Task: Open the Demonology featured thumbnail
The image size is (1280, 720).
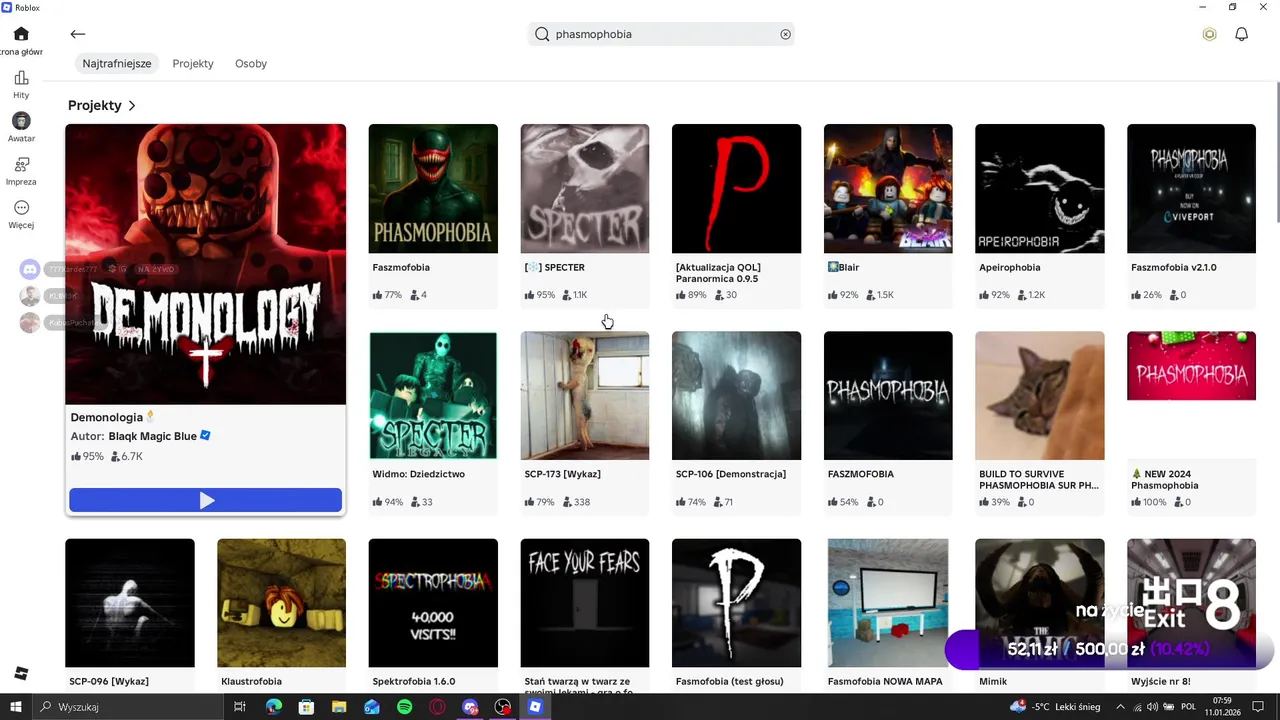Action: pos(206,264)
